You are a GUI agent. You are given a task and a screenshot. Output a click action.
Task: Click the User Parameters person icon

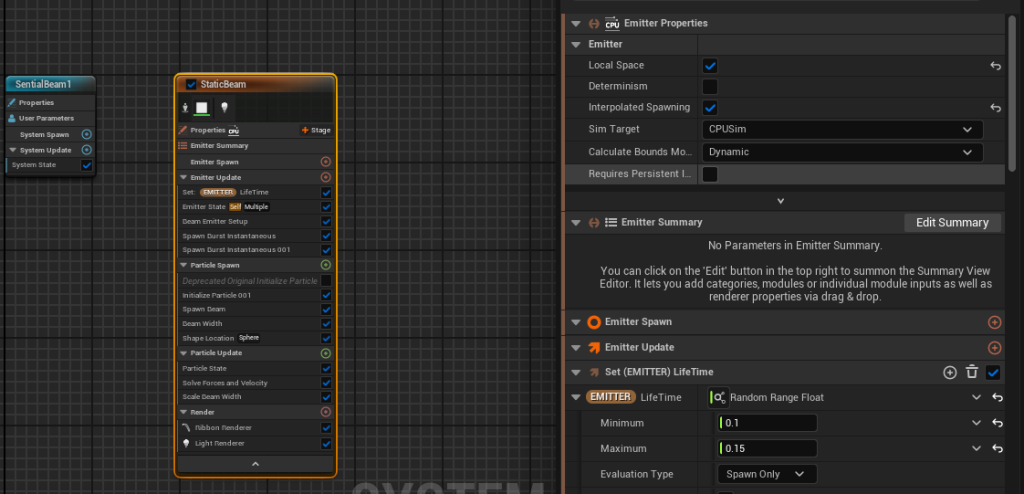tap(12, 118)
